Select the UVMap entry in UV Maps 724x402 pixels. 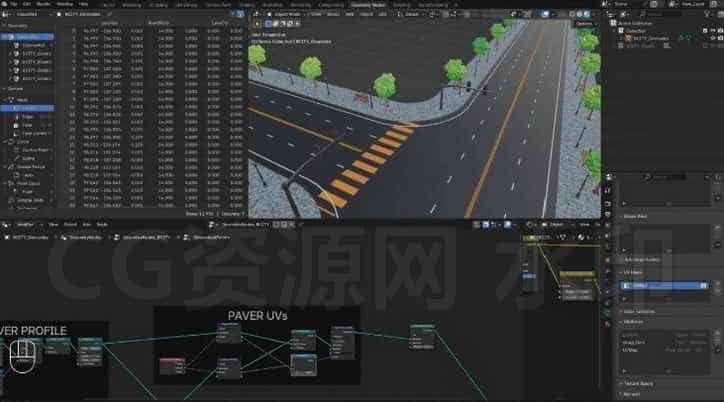click(664, 286)
